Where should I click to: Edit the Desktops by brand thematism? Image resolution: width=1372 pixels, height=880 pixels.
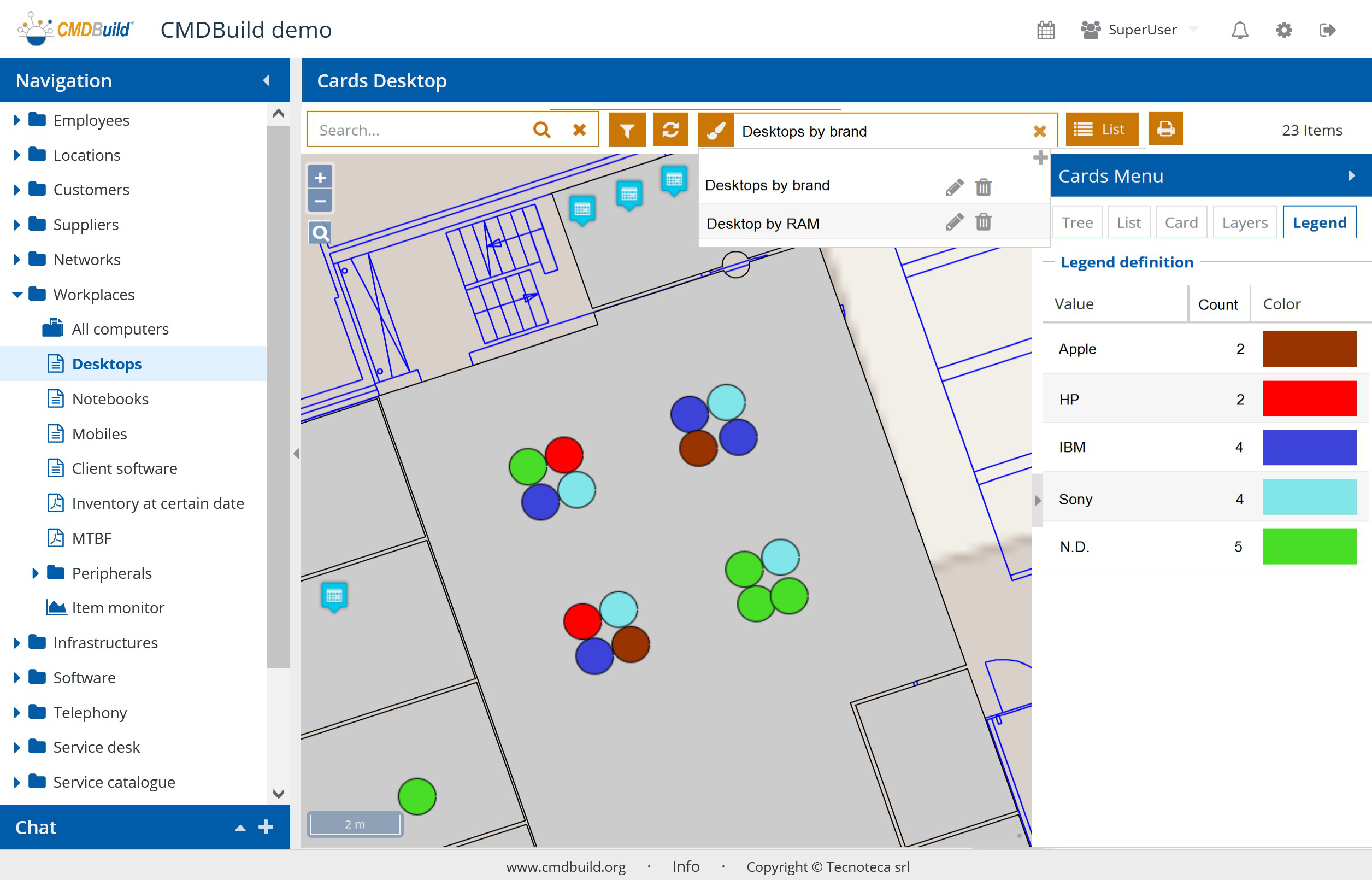click(x=954, y=187)
